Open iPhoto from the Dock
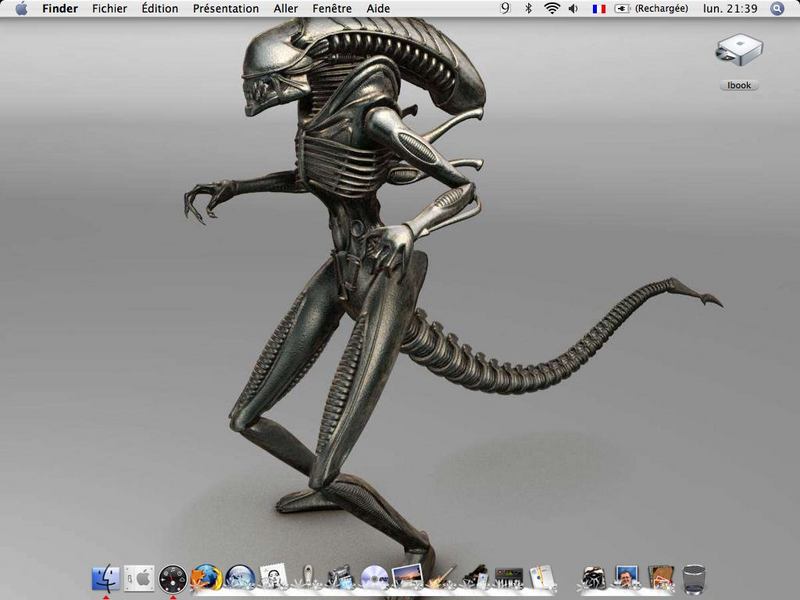Screen dimensions: 800x600 click(x=407, y=577)
